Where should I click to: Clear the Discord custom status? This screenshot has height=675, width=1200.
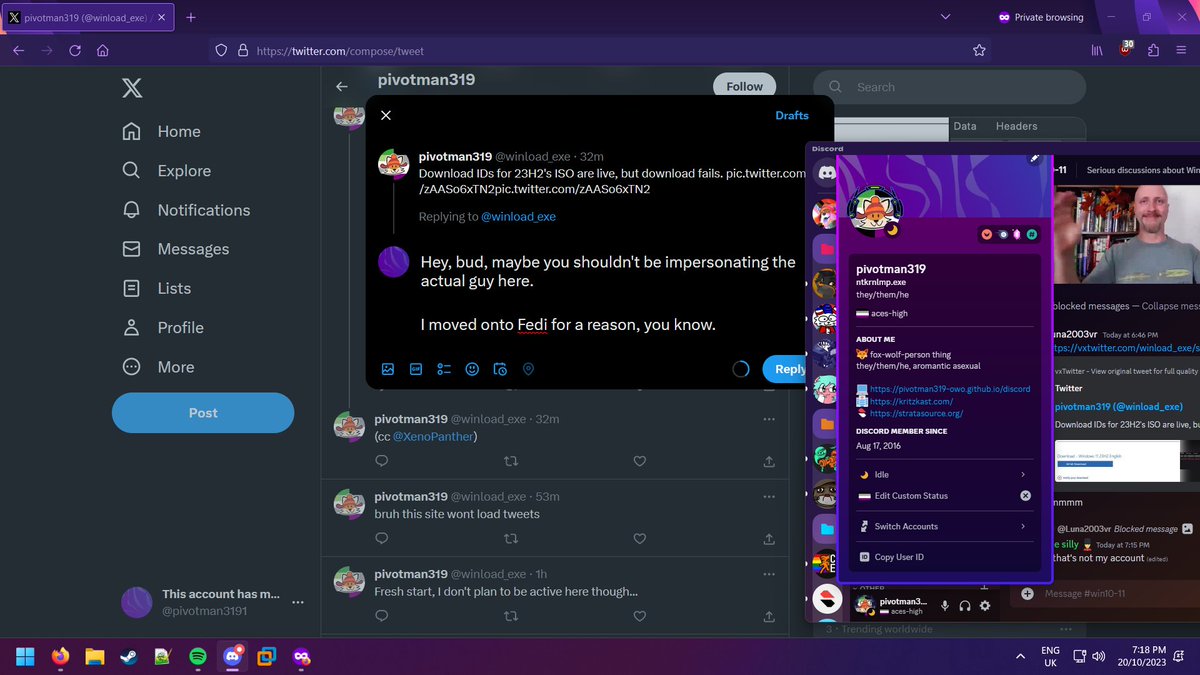(x=1025, y=495)
